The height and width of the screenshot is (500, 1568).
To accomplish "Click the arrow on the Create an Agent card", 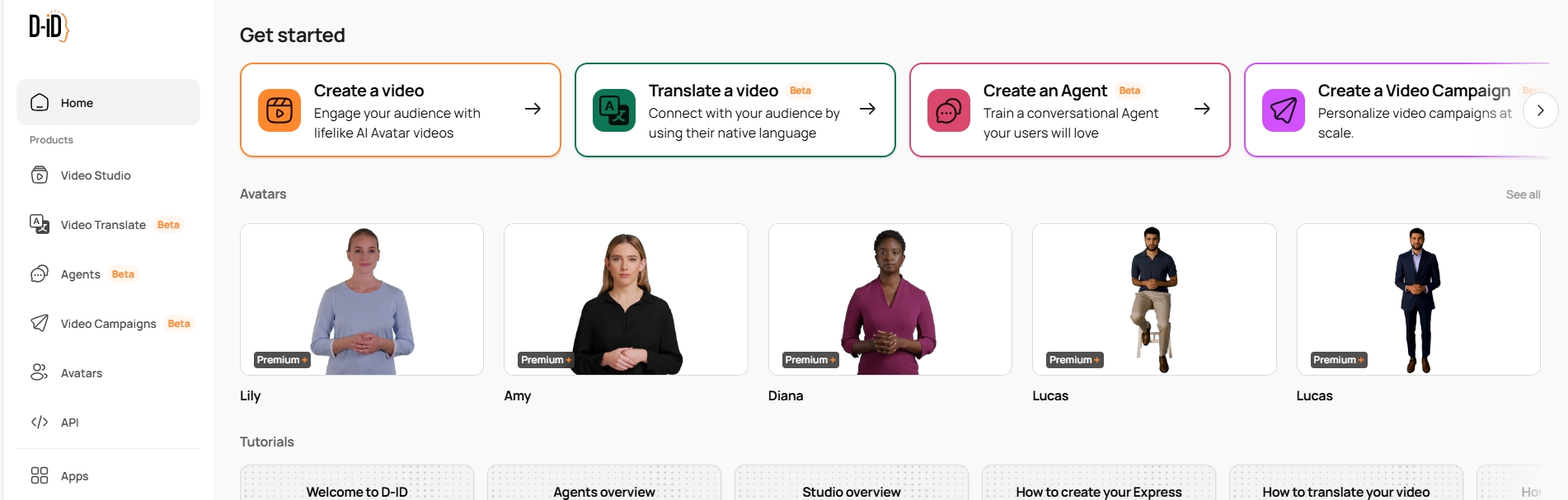I will pyautogui.click(x=1203, y=109).
